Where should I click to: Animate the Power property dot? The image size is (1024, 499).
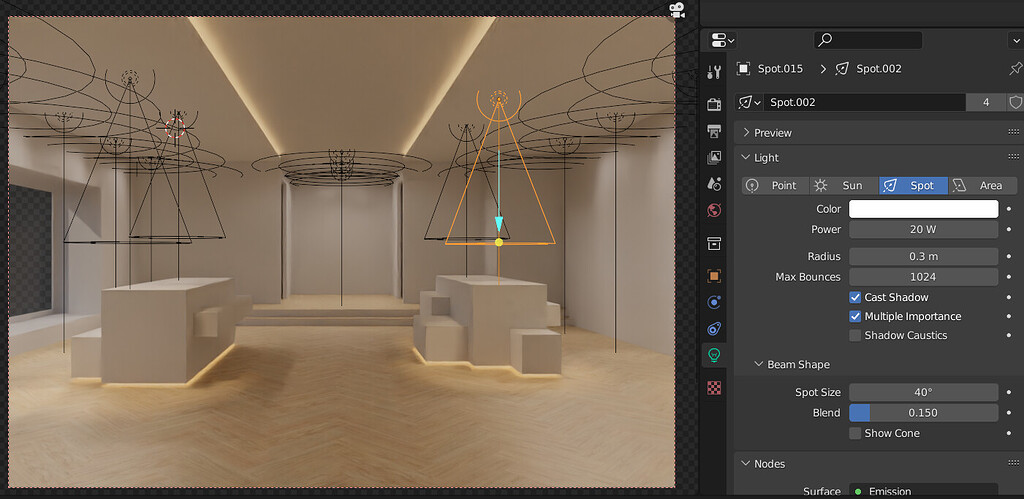[1009, 229]
